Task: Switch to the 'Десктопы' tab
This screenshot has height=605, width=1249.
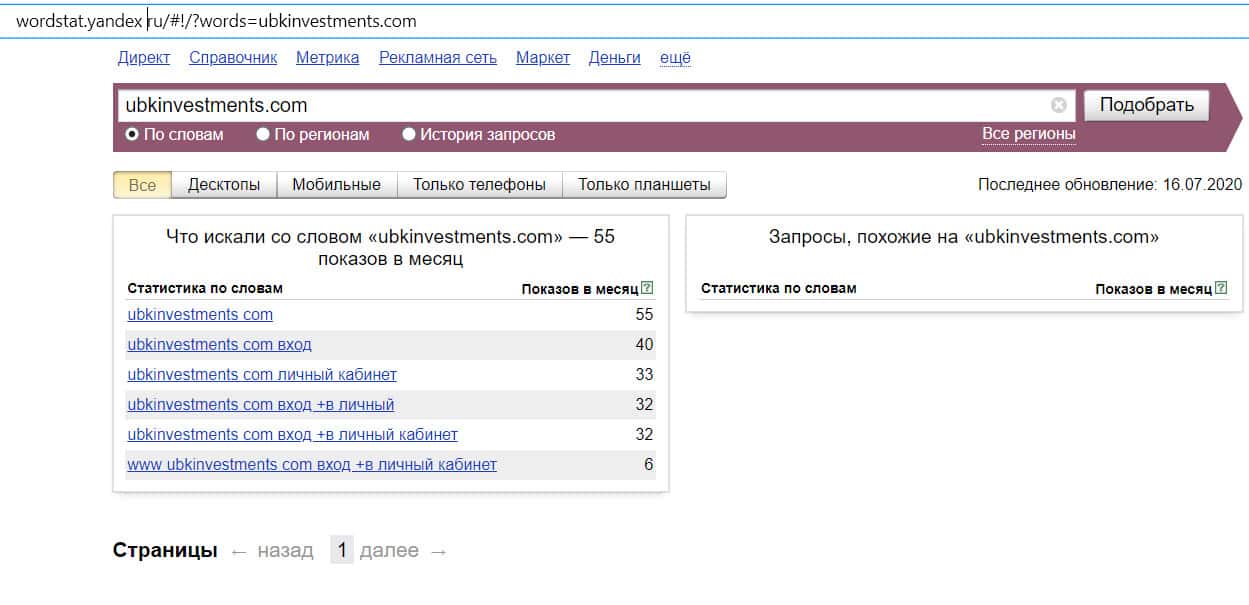Action: pyautogui.click(x=223, y=185)
